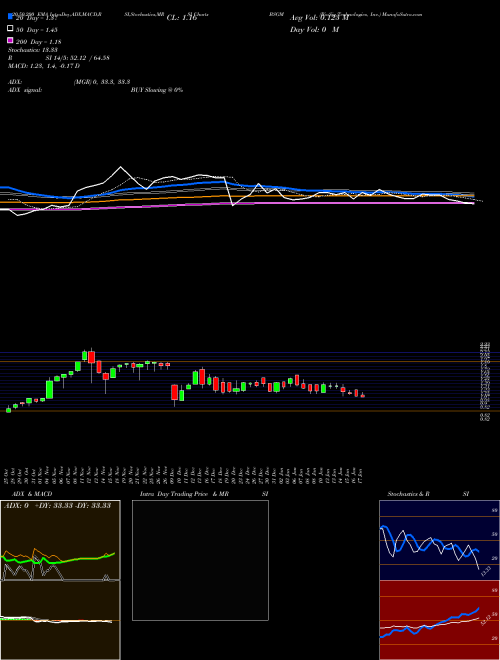Click the blue 20 Day legend swatch
The width and height of the screenshot is (500, 660).
[x=10, y=16]
